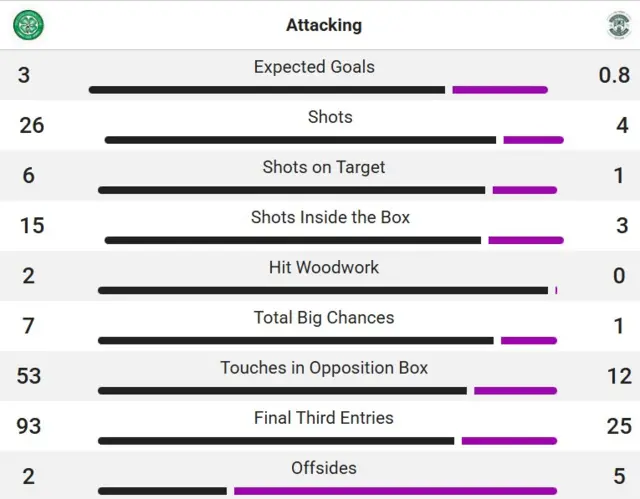Click the purple Final Third Entries bar

509,441
